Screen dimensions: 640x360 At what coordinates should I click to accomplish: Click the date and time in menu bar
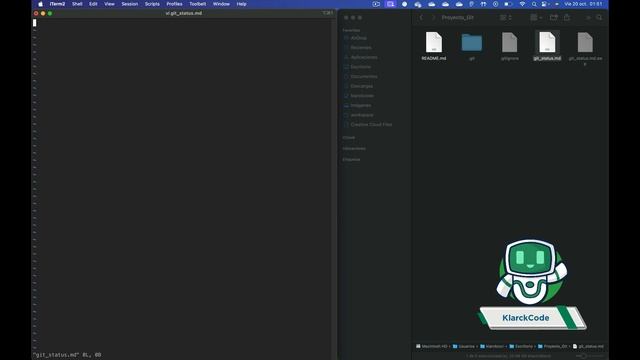[583, 4]
